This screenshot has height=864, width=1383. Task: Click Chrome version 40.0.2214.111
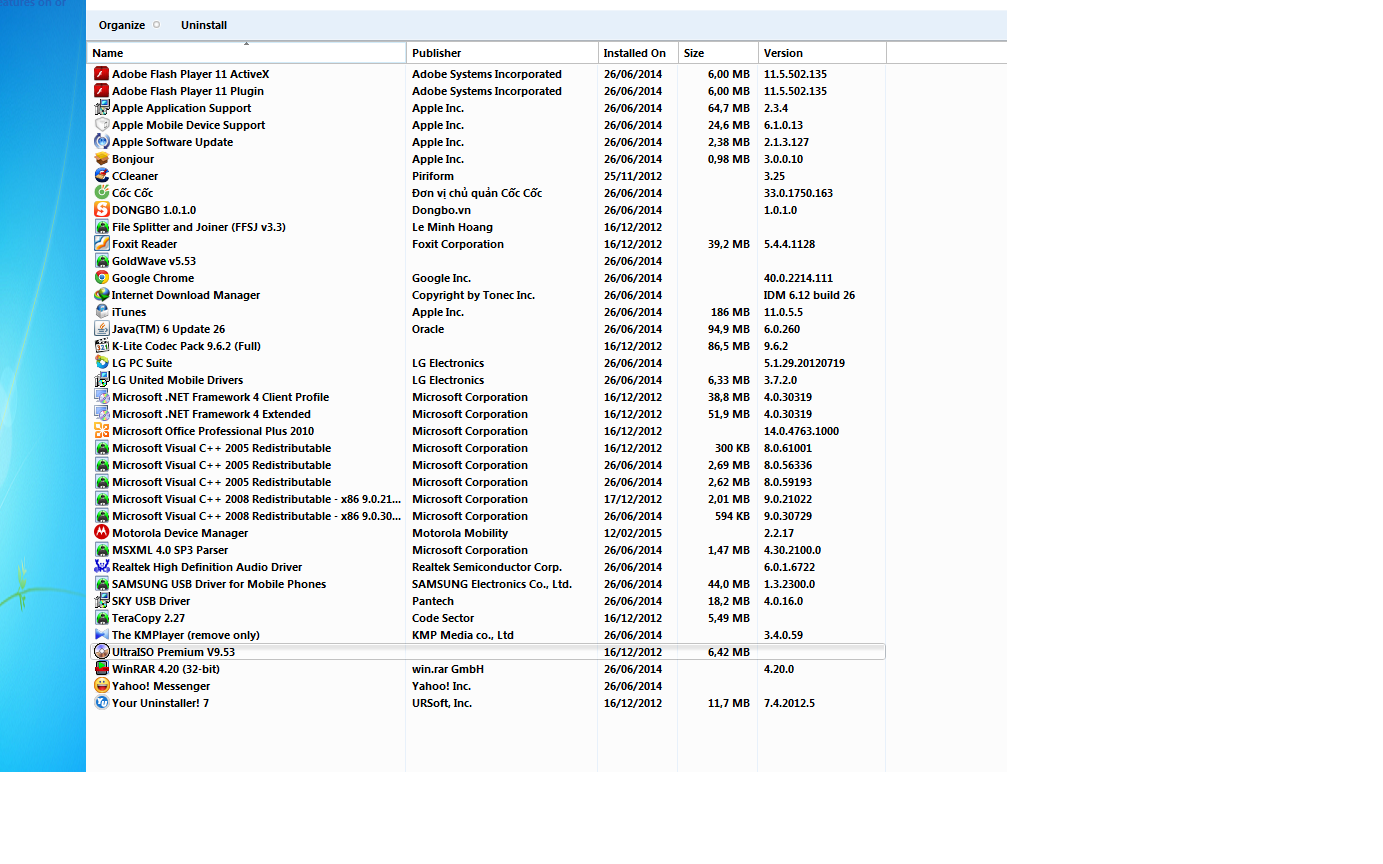(x=798, y=278)
